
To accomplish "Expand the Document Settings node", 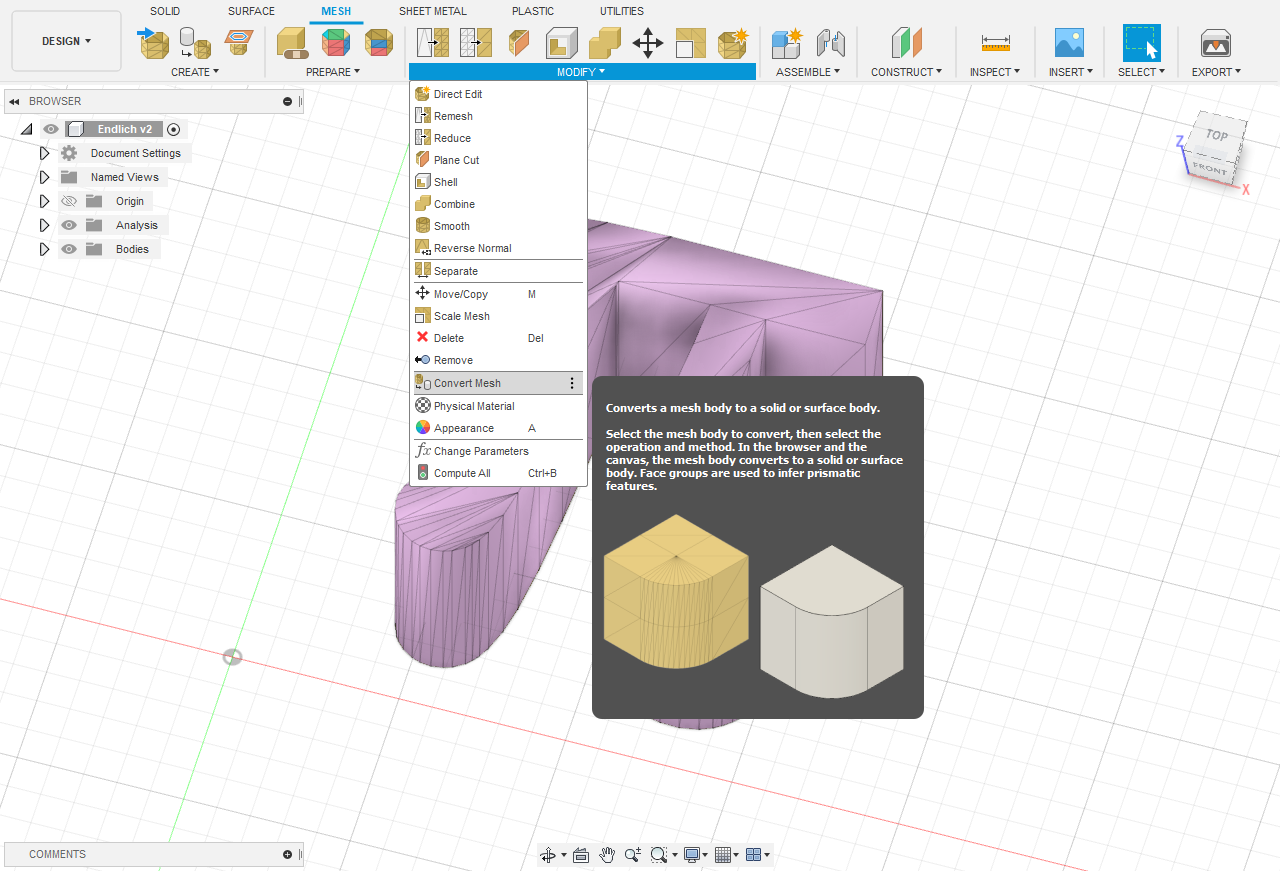I will [x=44, y=153].
